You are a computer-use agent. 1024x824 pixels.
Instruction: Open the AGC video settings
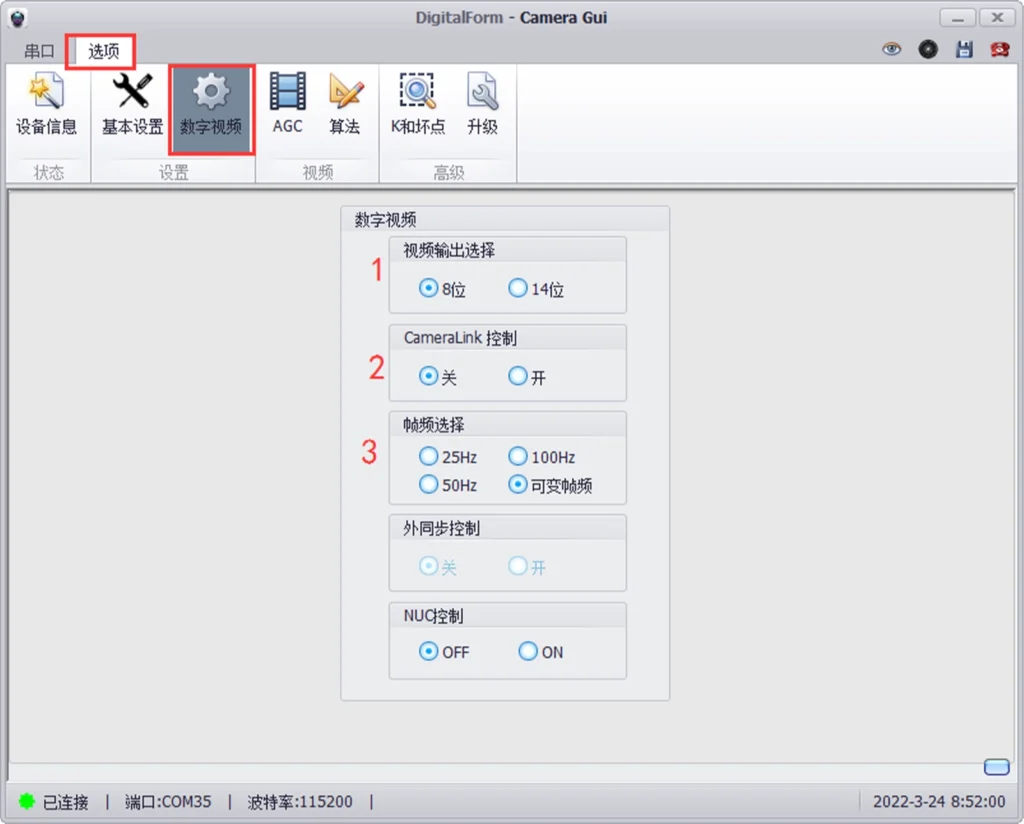[x=288, y=105]
